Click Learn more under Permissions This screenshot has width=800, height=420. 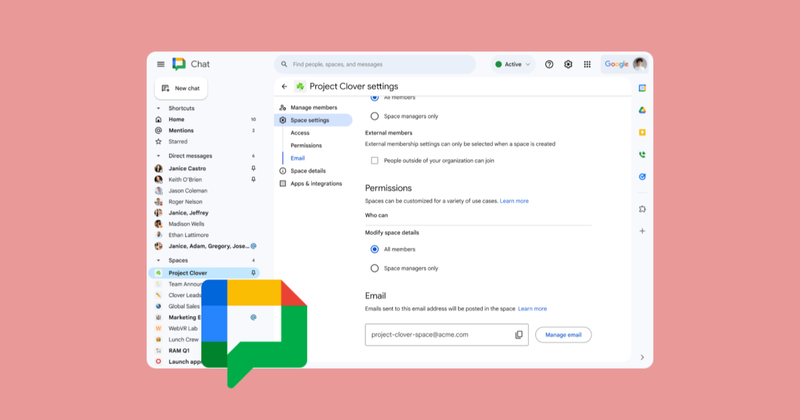coord(514,201)
